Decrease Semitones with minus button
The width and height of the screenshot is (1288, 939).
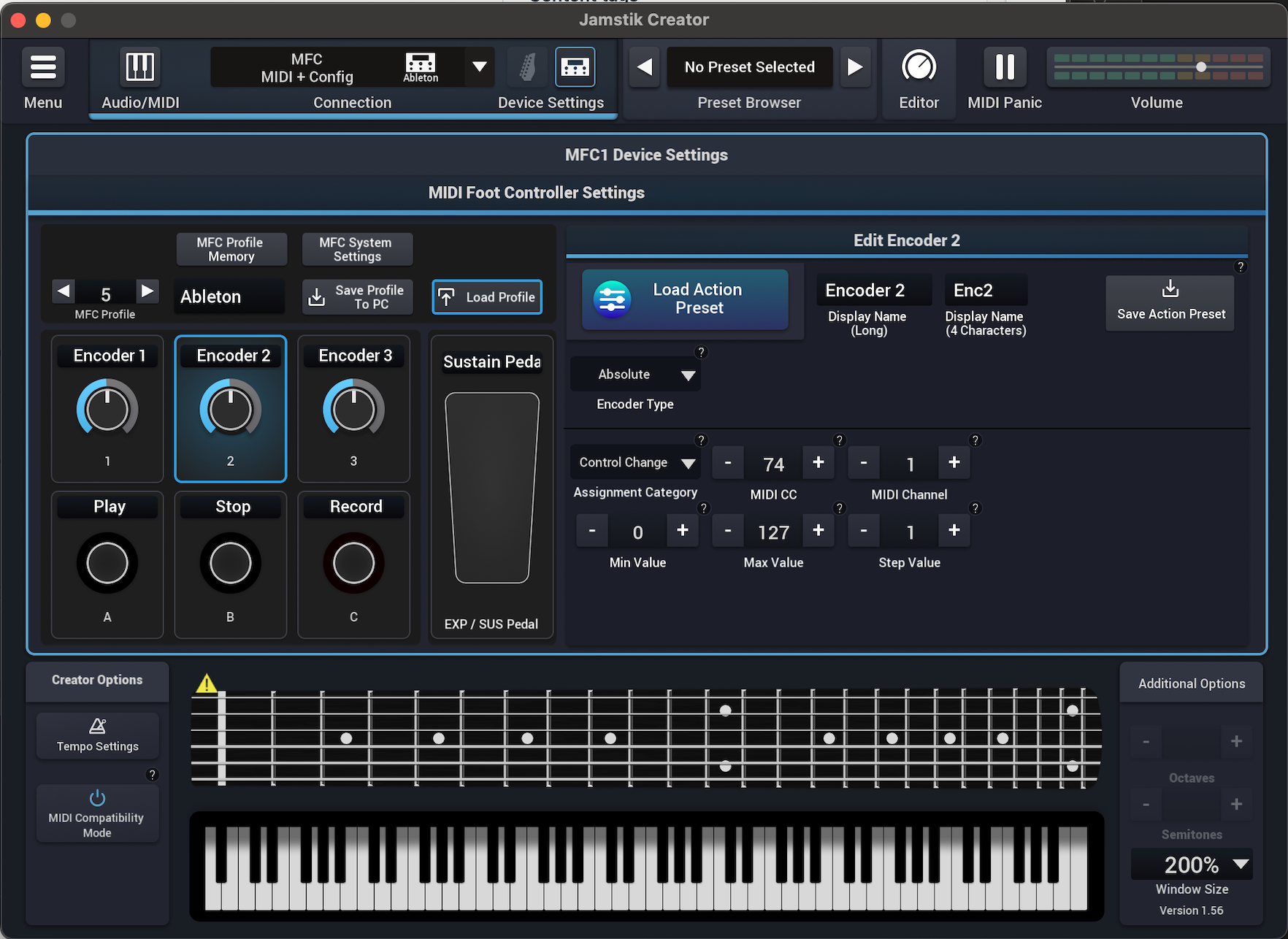pos(1146,805)
